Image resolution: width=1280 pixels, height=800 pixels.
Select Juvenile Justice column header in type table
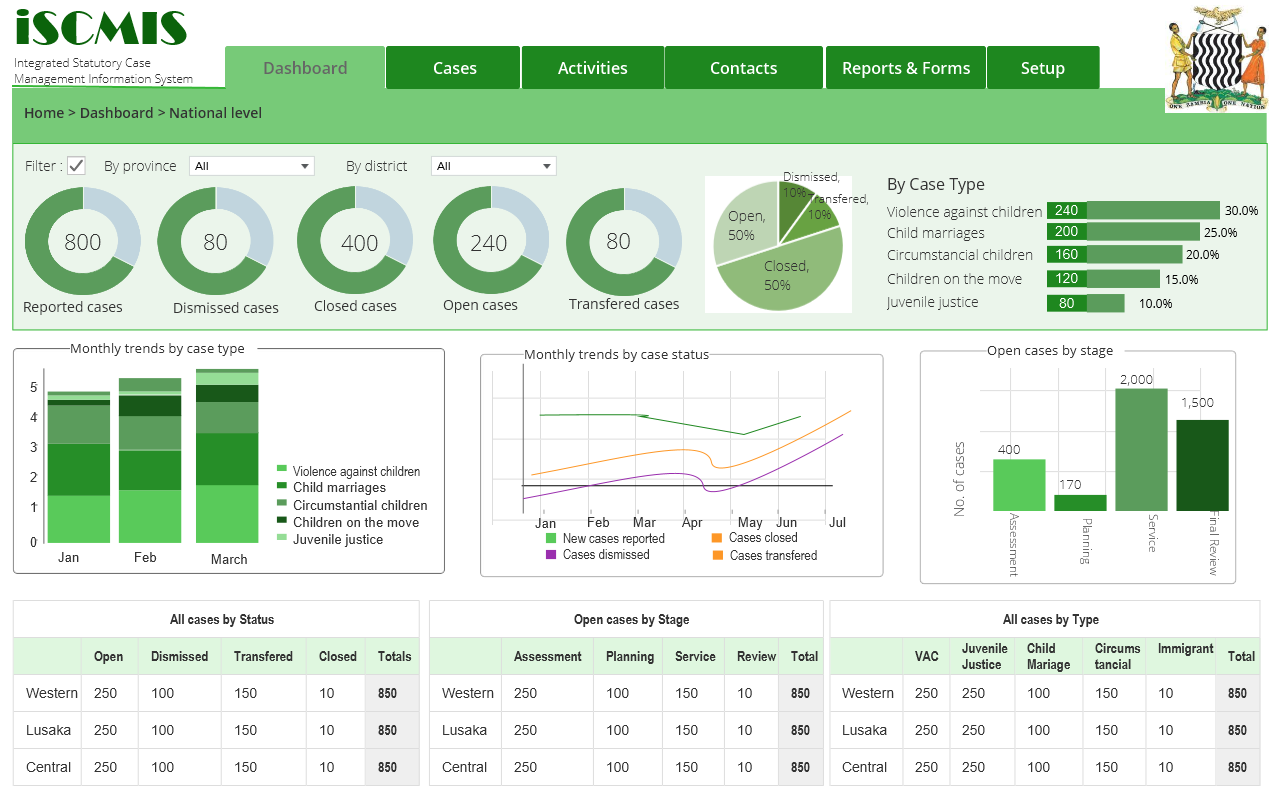coord(982,657)
